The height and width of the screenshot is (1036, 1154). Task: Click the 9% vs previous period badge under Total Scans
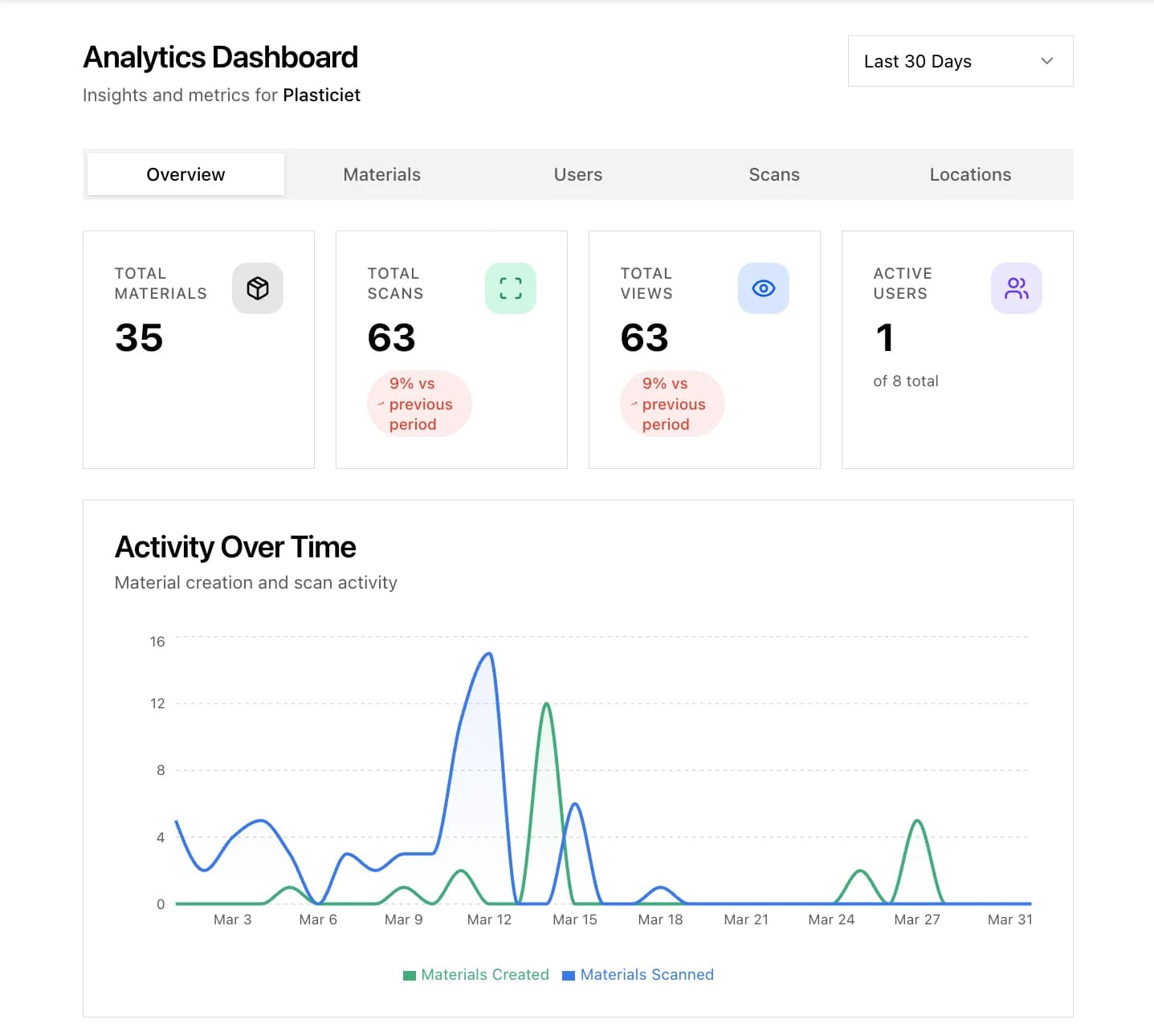tap(419, 404)
